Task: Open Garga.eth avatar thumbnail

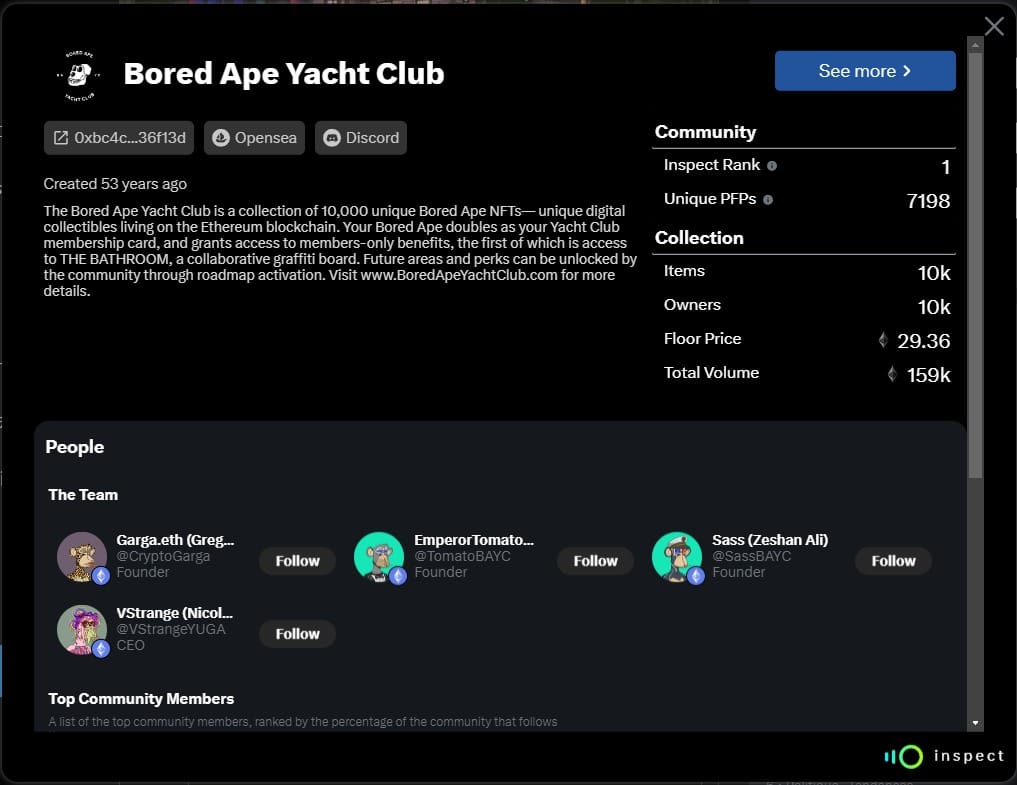Action: pyautogui.click(x=82, y=557)
